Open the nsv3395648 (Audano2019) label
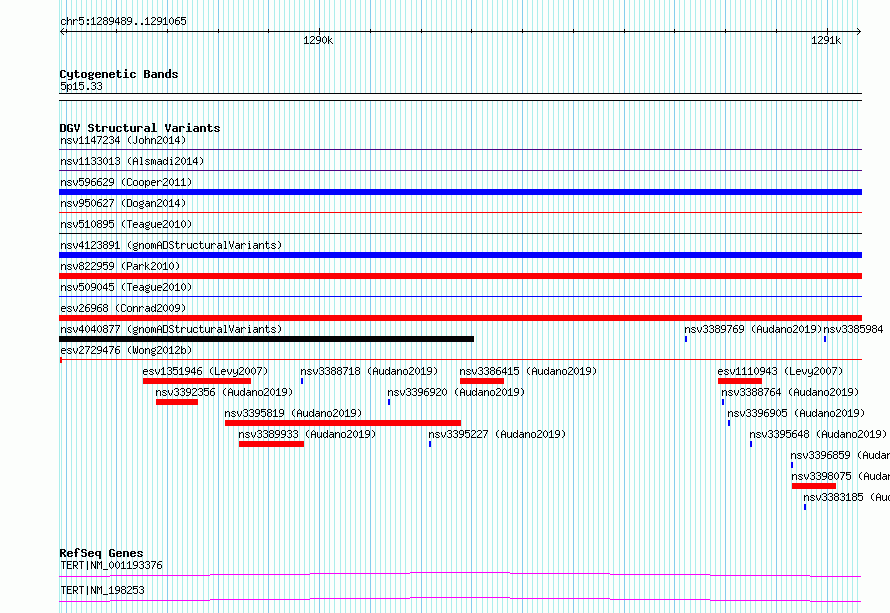The image size is (890, 613). click(818, 434)
